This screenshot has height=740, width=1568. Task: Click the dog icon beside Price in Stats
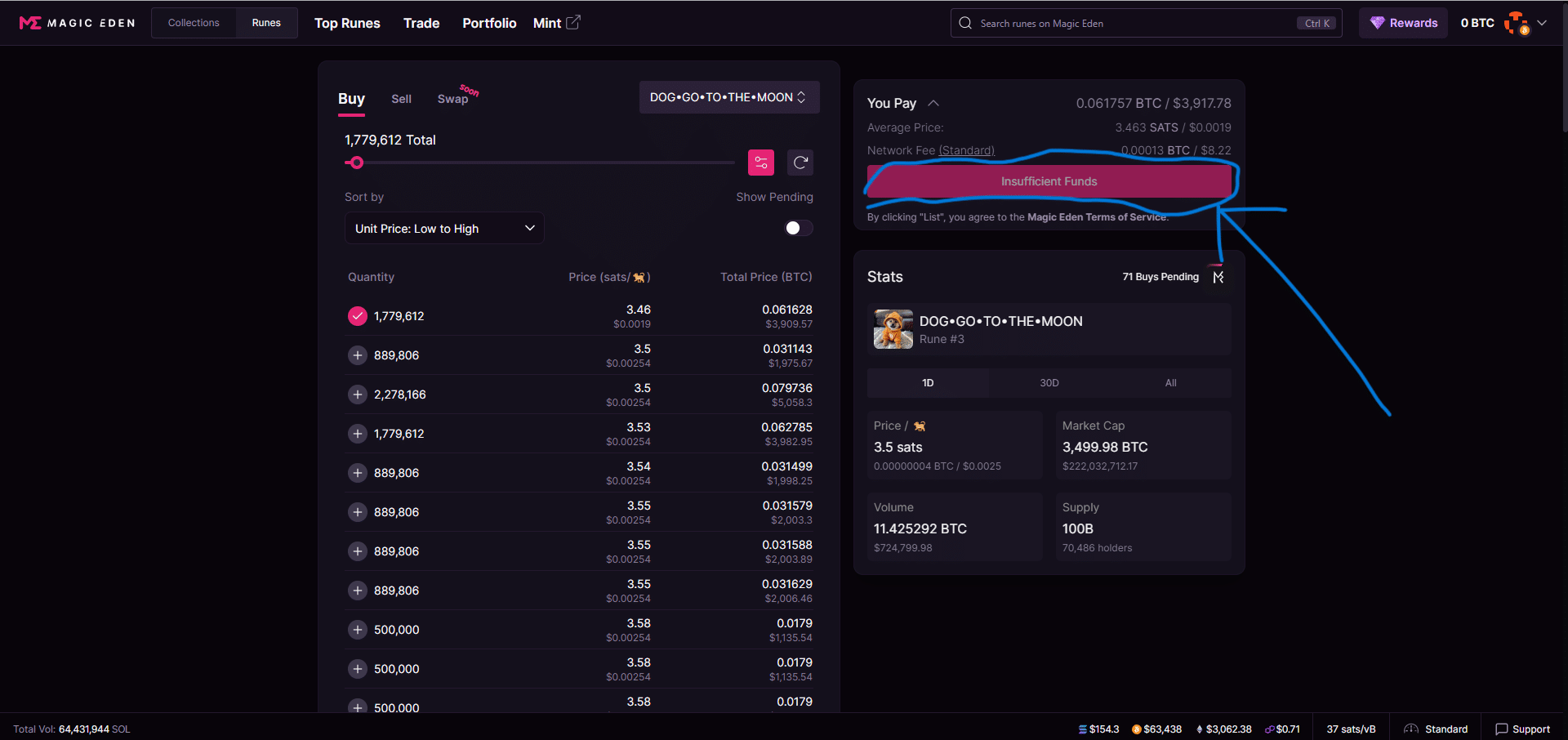[920, 426]
